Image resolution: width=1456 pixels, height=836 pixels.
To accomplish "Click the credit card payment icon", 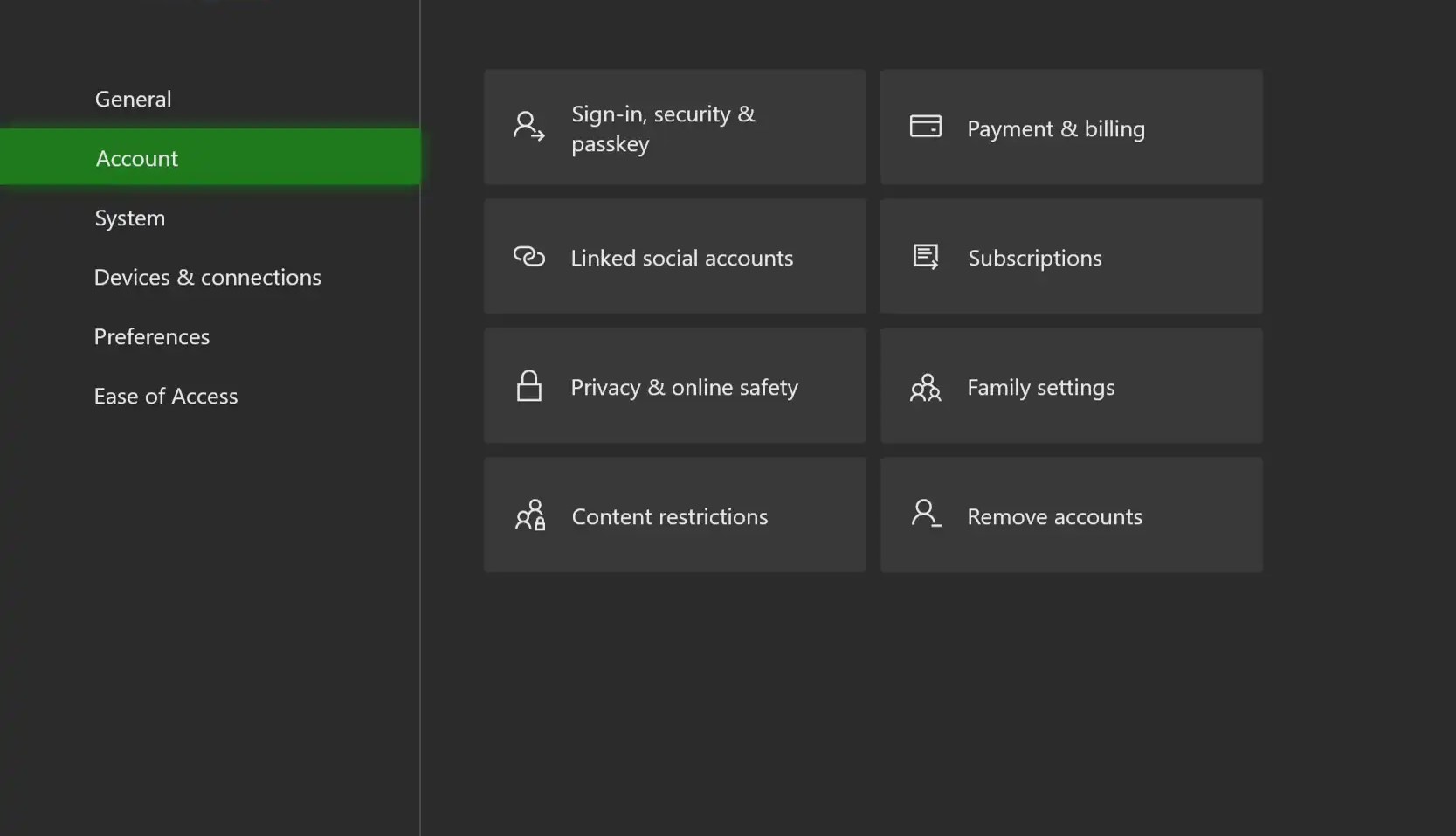I will click(925, 127).
